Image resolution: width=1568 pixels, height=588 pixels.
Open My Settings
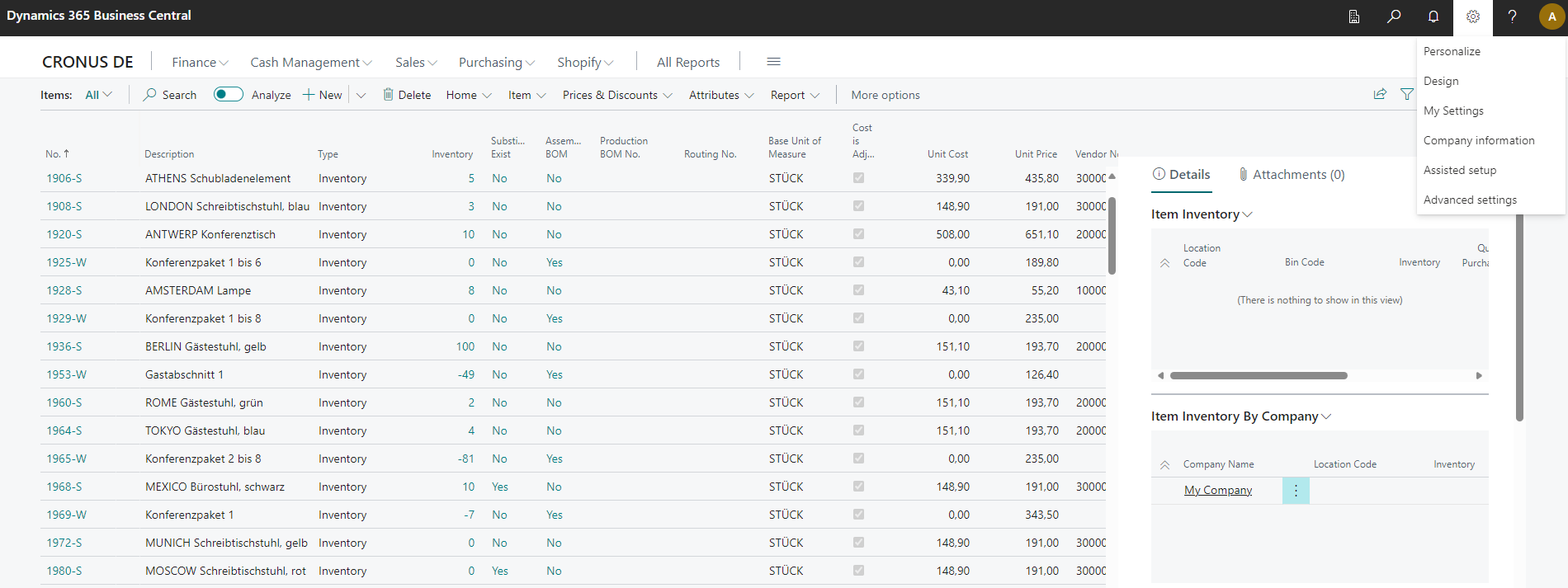point(1453,111)
